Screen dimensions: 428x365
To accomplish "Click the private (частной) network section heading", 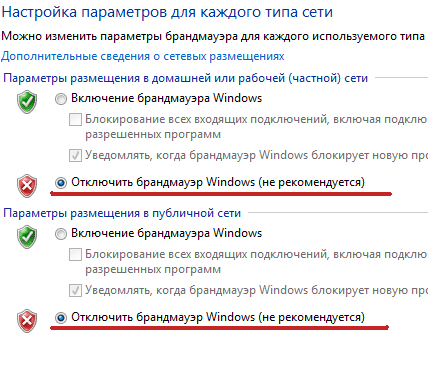I will point(185,78).
